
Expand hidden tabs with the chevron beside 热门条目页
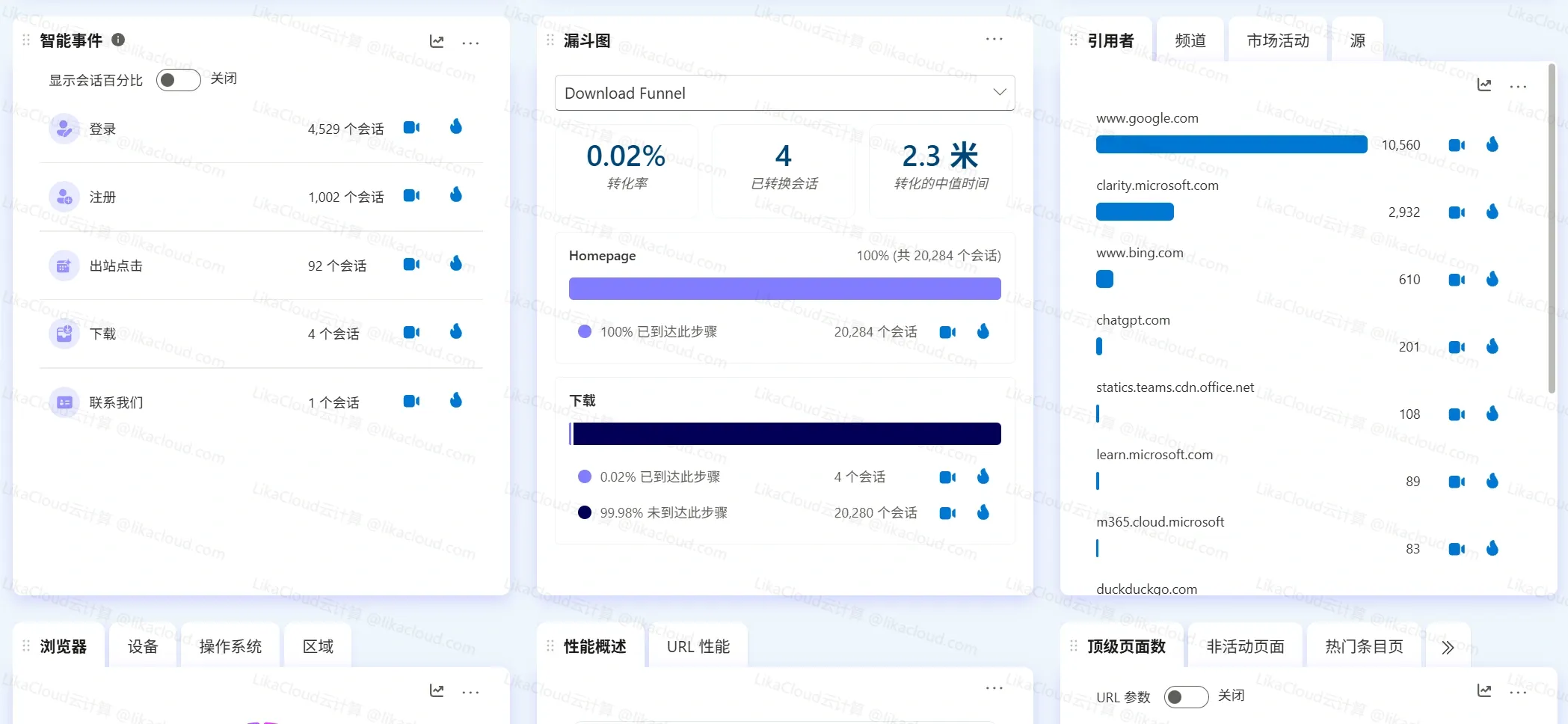[x=1448, y=646]
